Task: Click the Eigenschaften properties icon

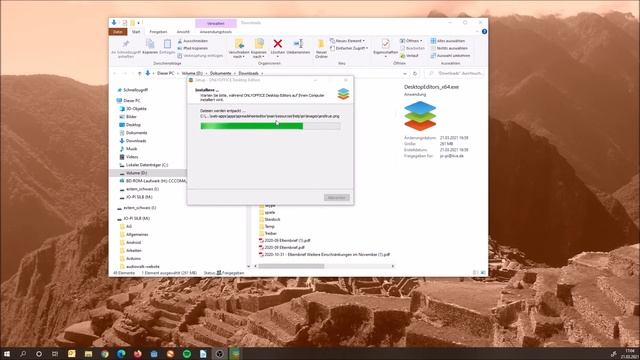Action: pos(385,44)
